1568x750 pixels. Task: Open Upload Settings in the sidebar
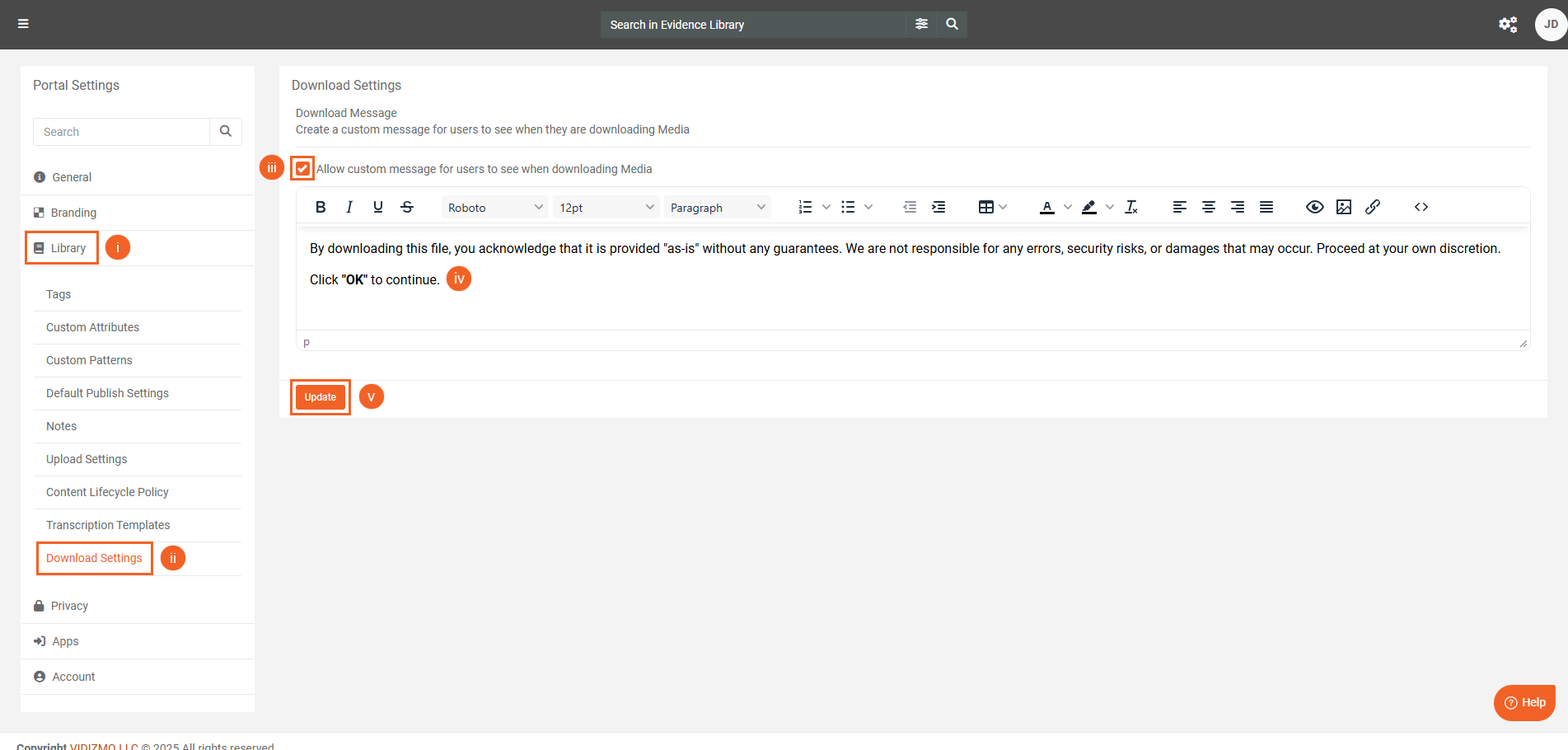click(x=87, y=459)
